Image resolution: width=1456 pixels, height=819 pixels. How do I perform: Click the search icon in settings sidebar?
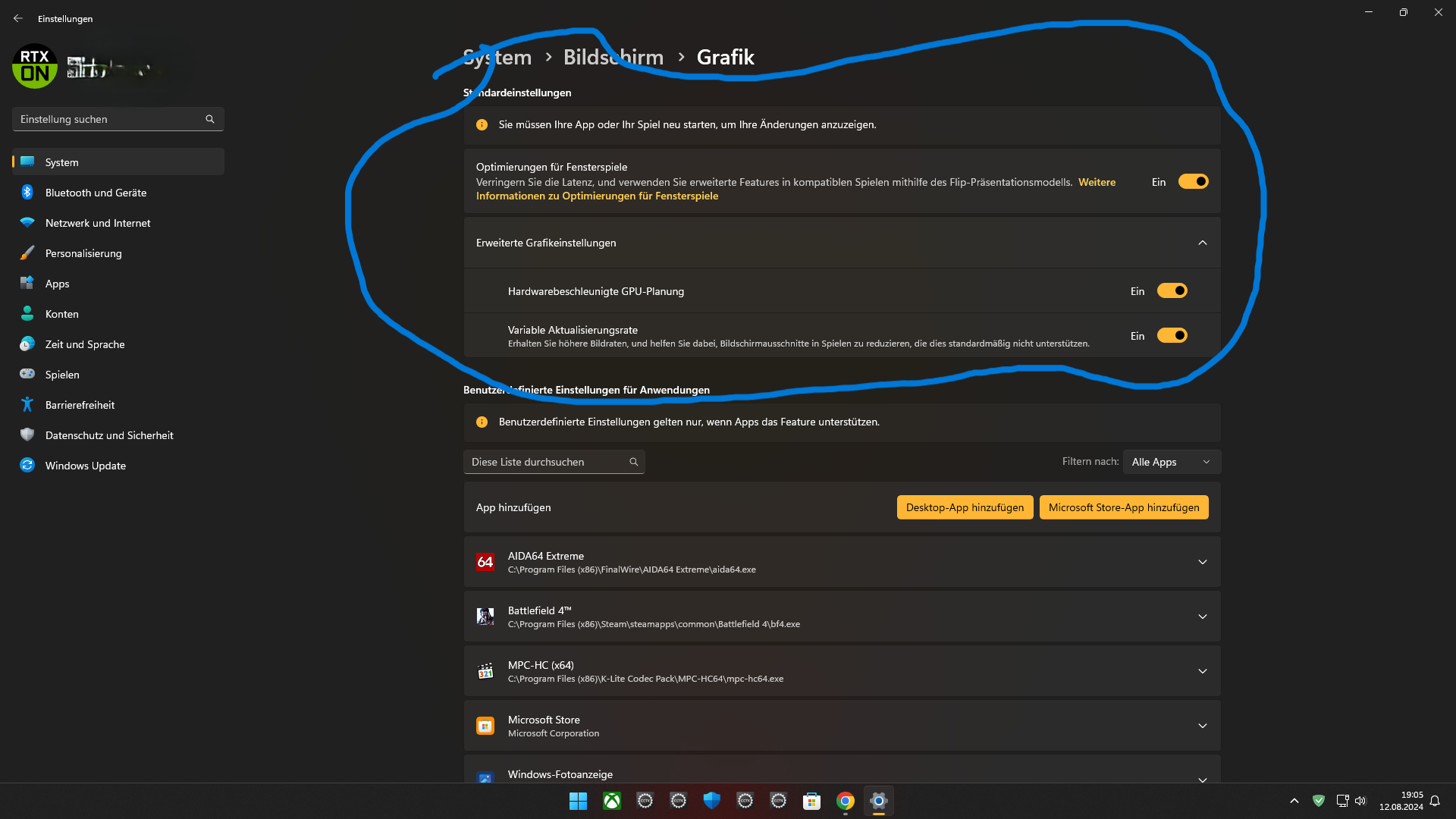[209, 119]
